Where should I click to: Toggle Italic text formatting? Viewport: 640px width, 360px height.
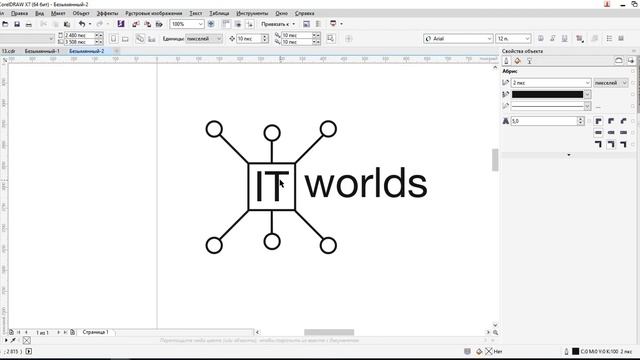click(x=553, y=39)
